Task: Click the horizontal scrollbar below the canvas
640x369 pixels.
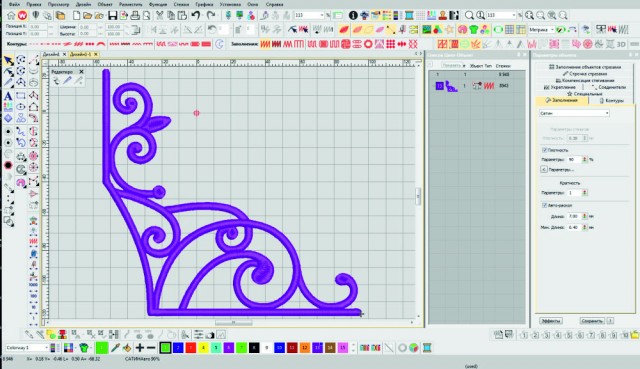Action: coord(233,322)
